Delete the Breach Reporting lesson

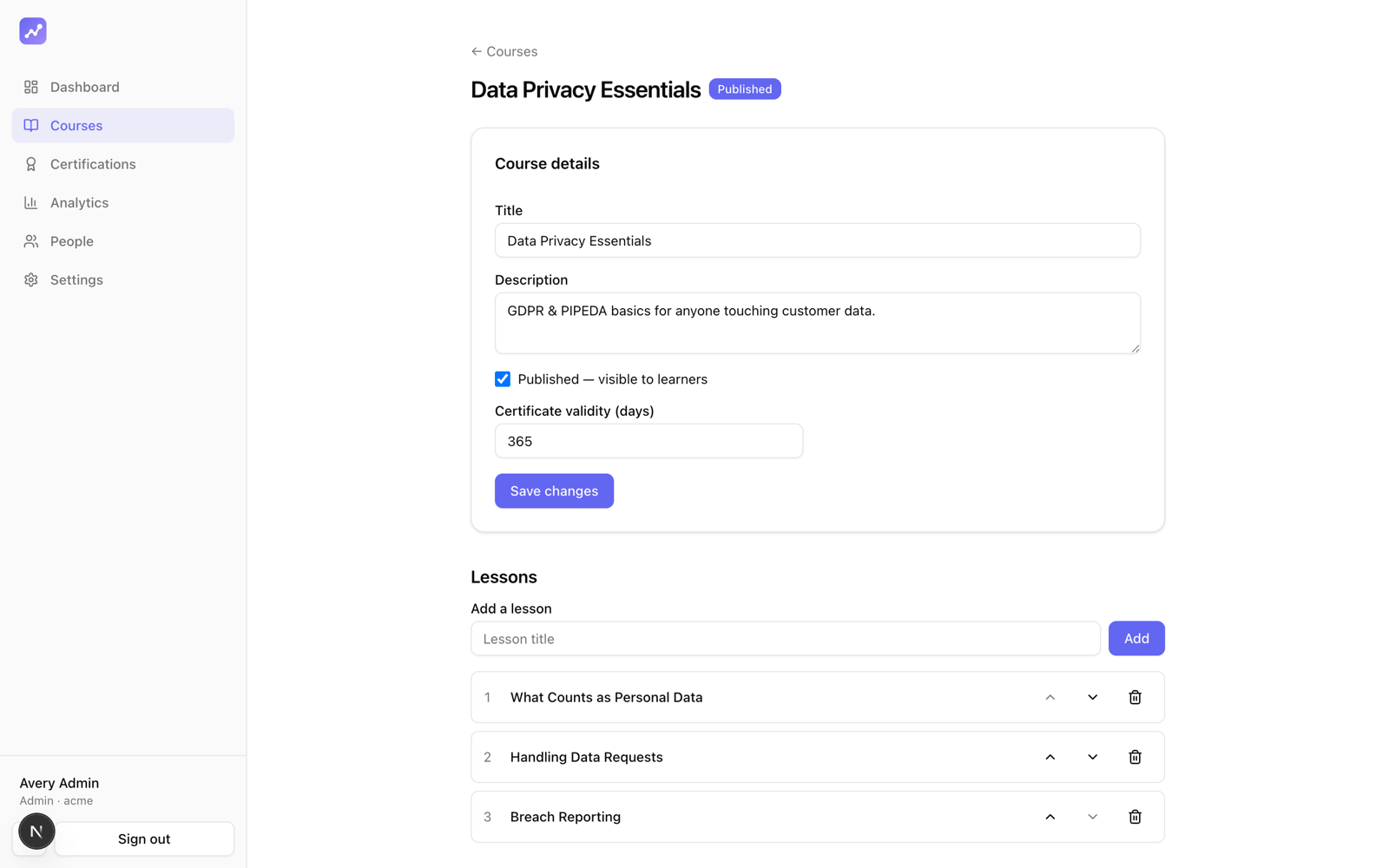coord(1135,817)
